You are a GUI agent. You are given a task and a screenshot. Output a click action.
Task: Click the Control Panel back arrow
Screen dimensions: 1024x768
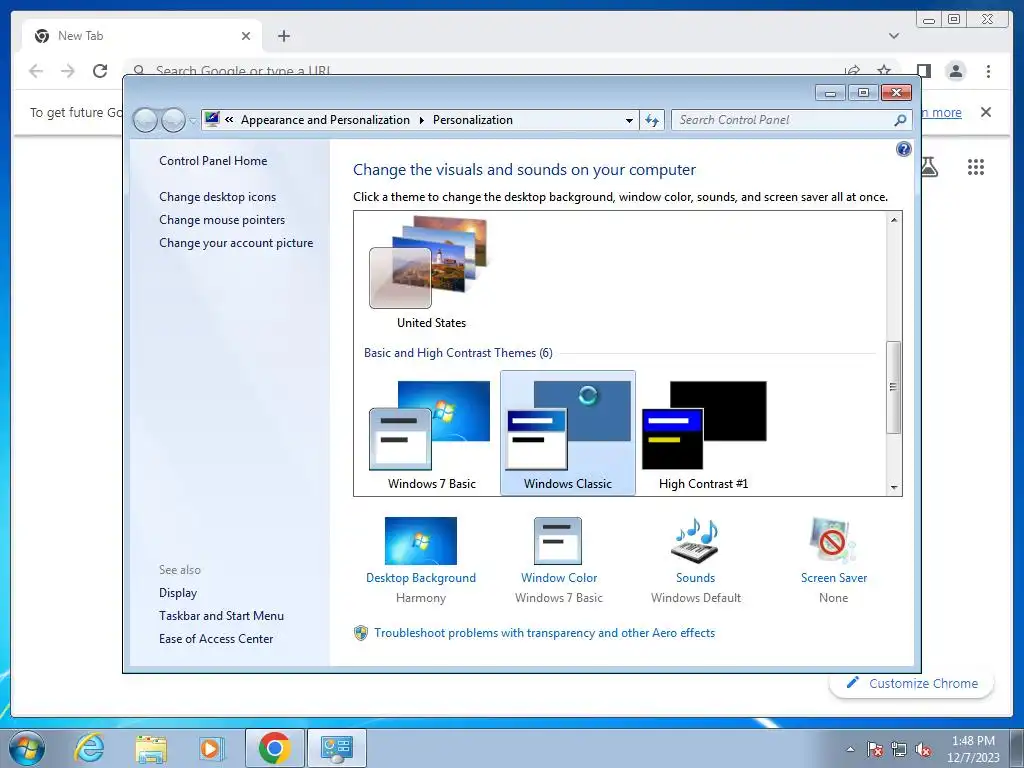click(x=145, y=120)
